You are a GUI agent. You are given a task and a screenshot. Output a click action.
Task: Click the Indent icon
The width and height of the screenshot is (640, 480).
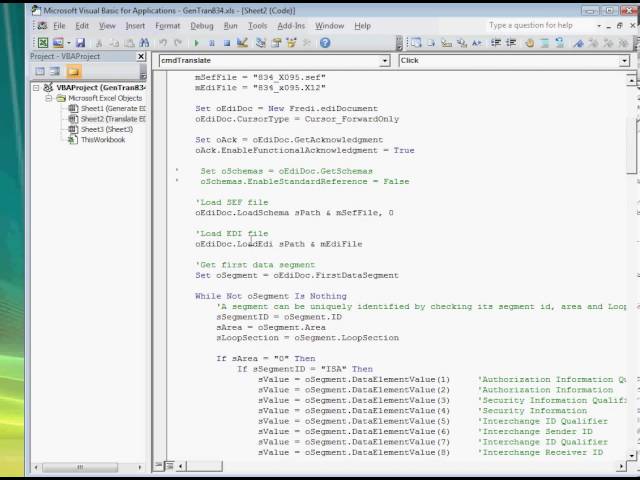pos(496,42)
